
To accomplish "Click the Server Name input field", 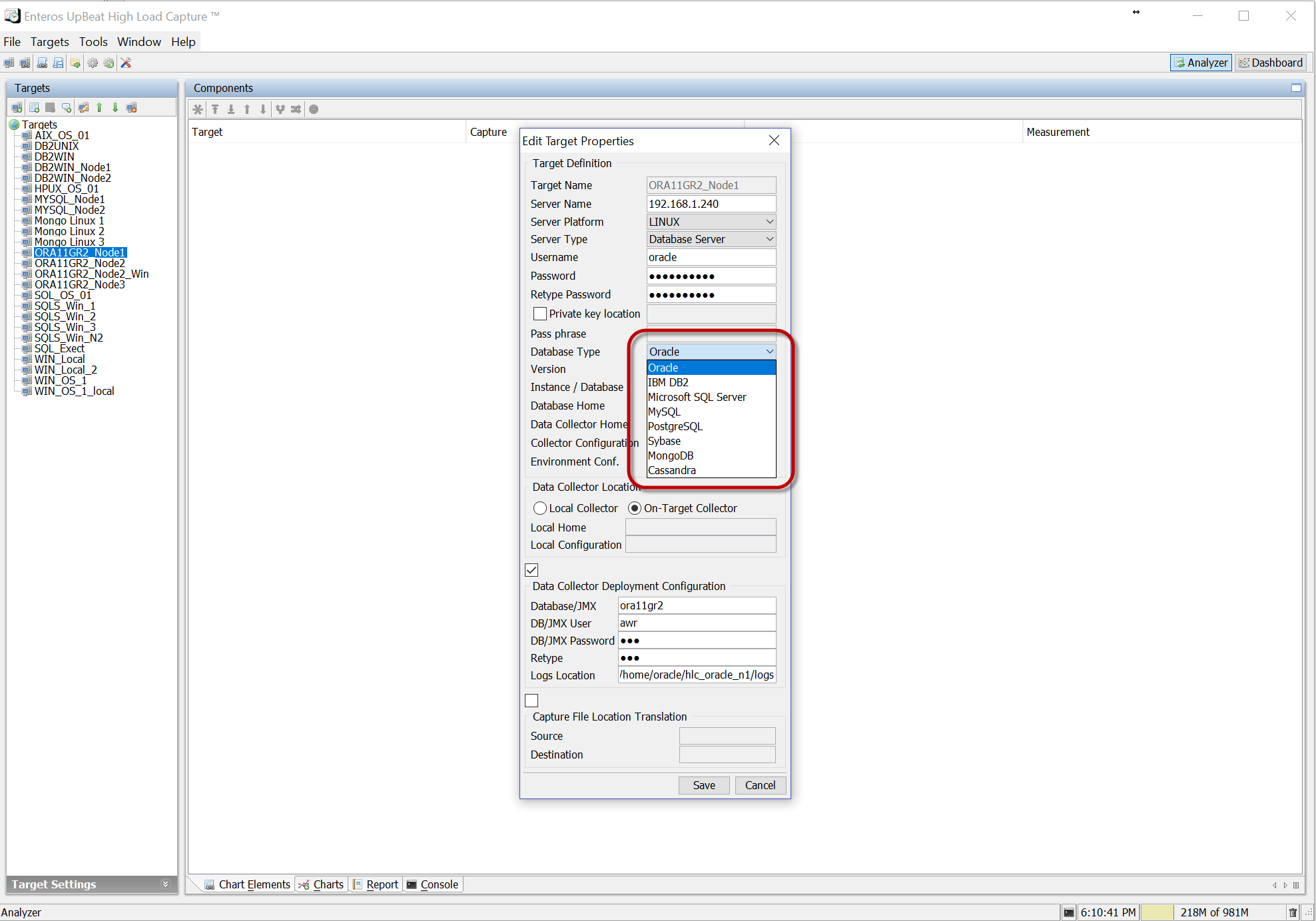I will (x=711, y=204).
